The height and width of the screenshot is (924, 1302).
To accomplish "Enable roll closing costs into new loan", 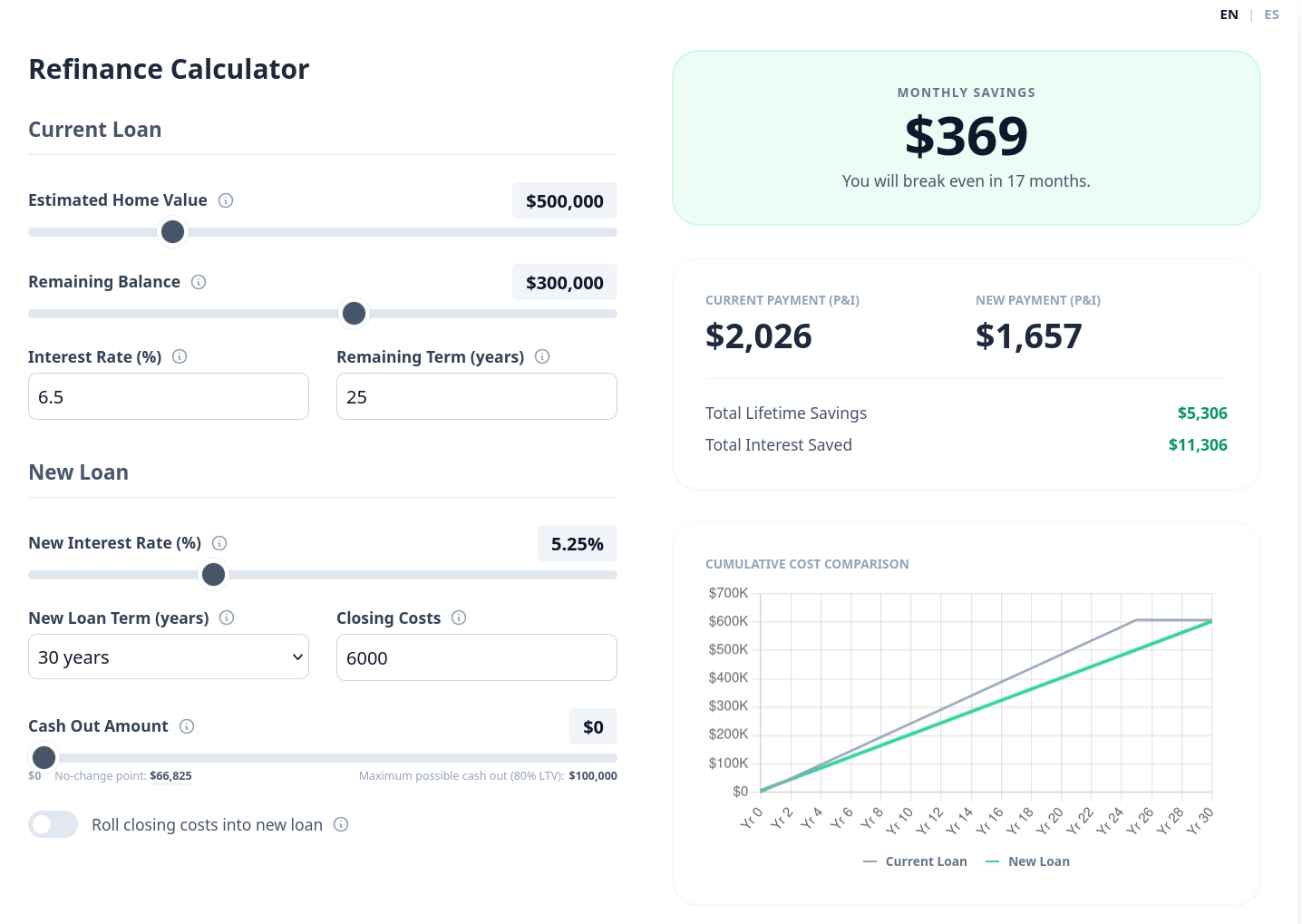I will click(53, 824).
